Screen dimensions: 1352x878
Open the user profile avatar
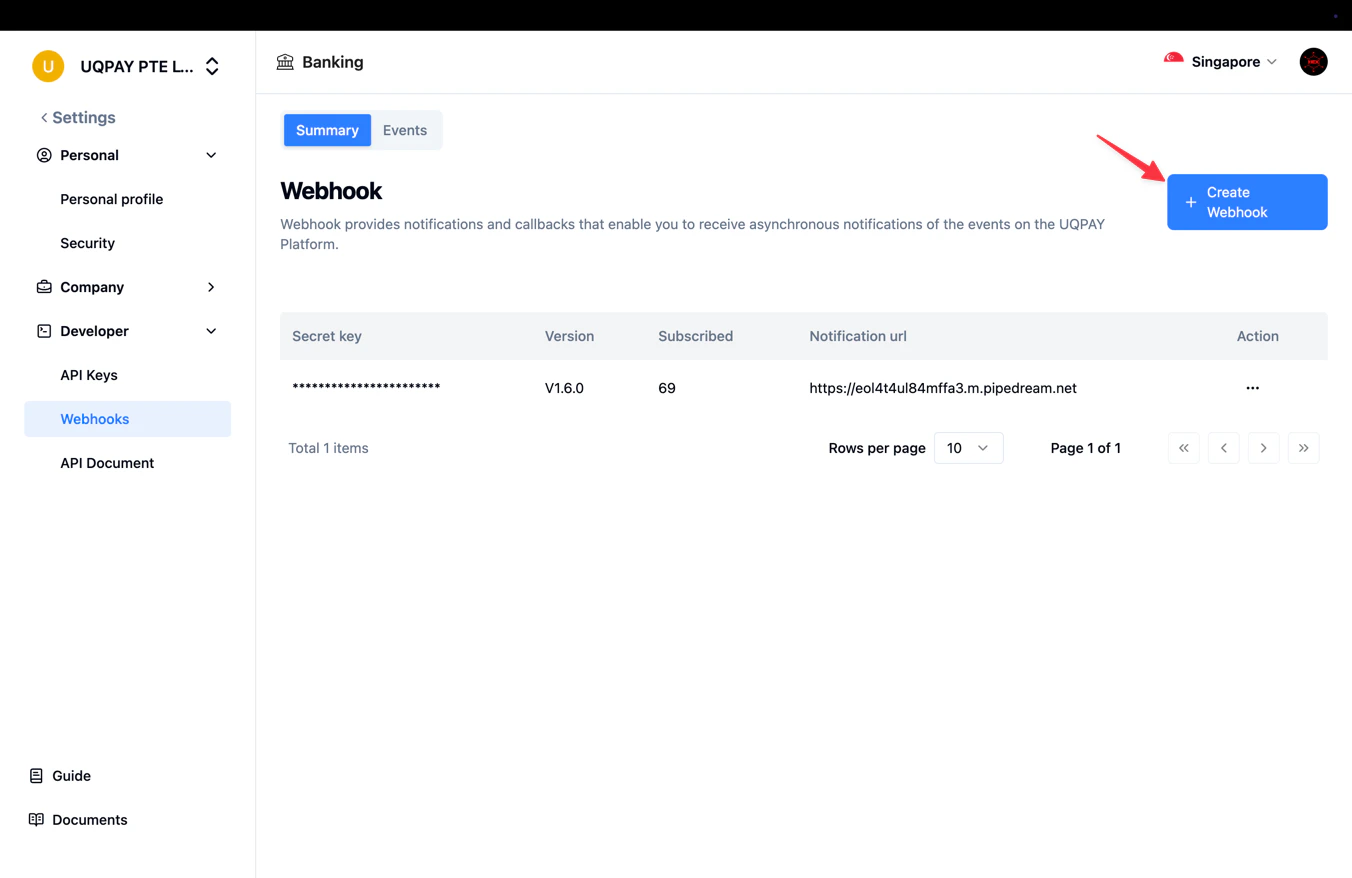(1313, 61)
